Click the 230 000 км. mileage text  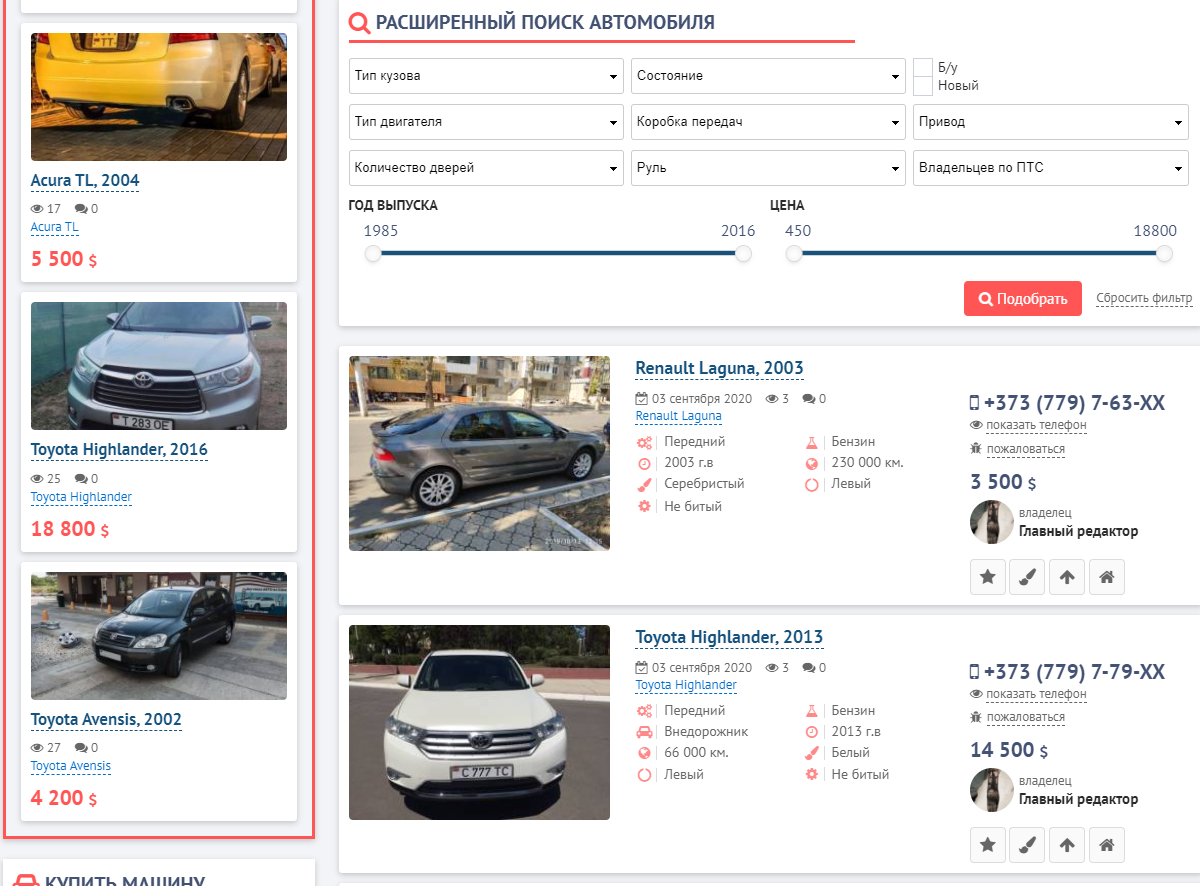point(867,463)
